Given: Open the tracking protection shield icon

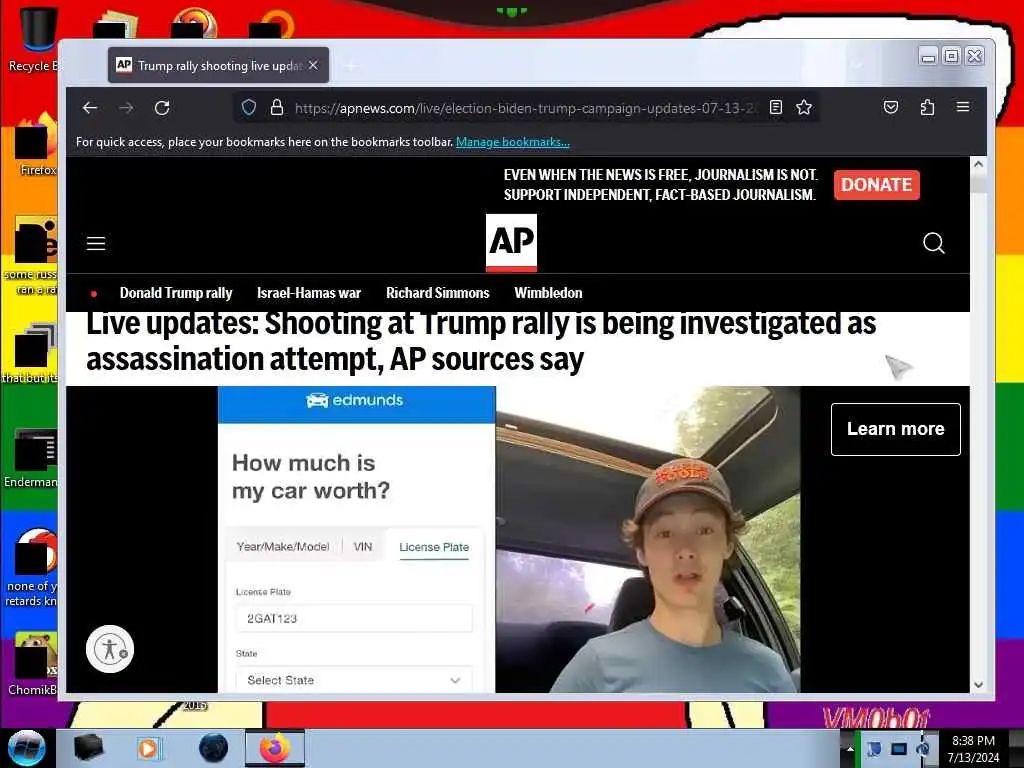Looking at the screenshot, I should tap(249, 108).
